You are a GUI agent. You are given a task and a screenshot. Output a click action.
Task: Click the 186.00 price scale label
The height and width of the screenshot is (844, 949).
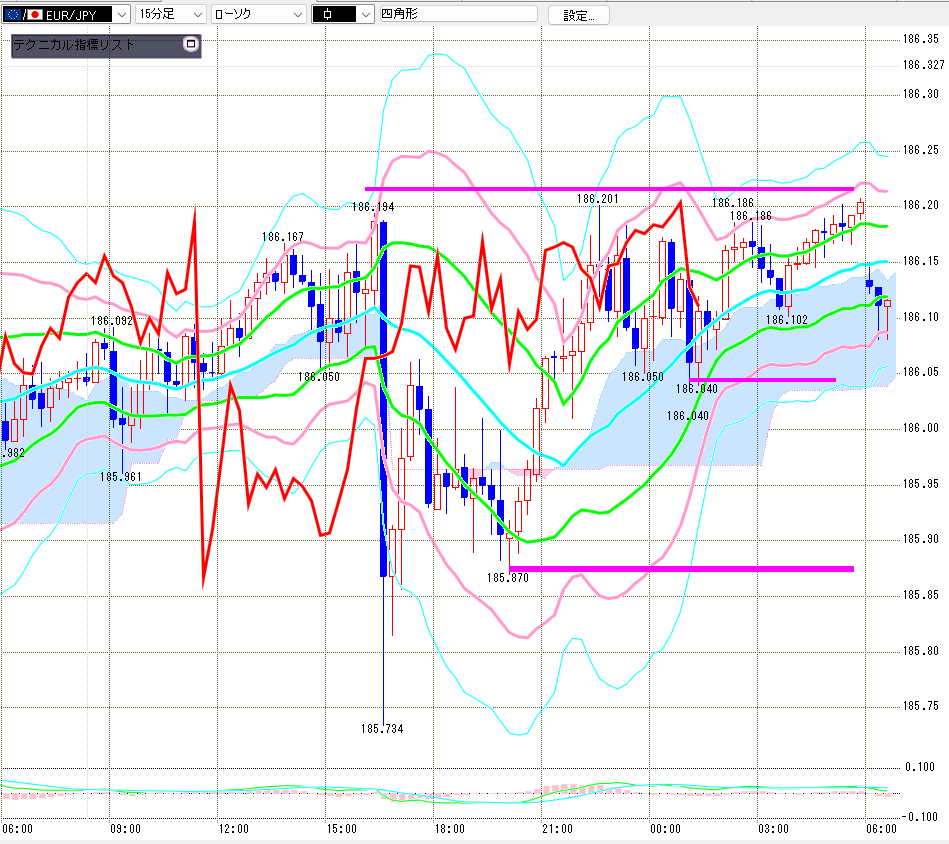click(x=921, y=428)
